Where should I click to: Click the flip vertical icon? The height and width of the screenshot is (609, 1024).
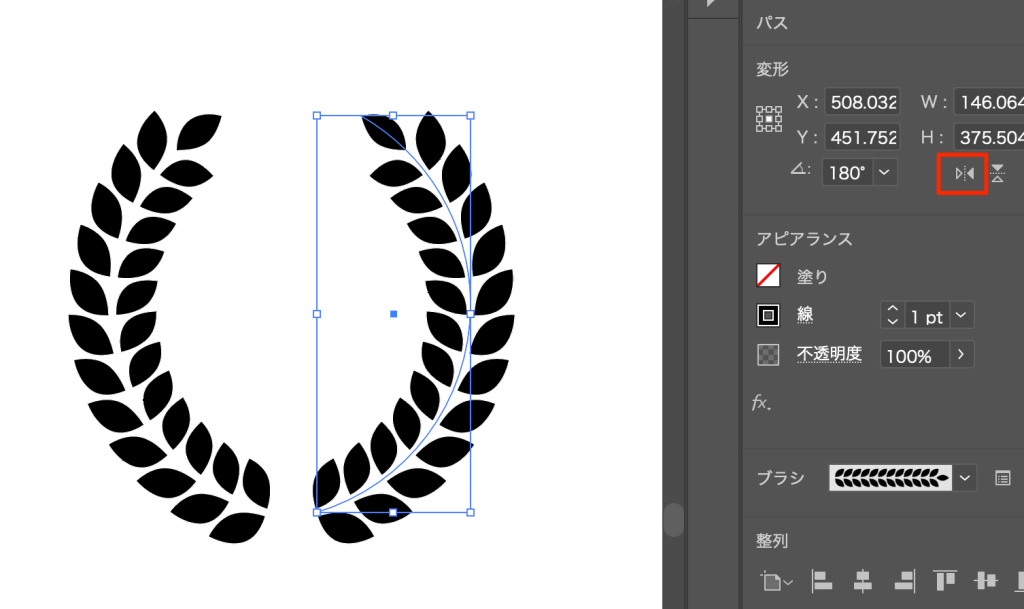(x=997, y=173)
